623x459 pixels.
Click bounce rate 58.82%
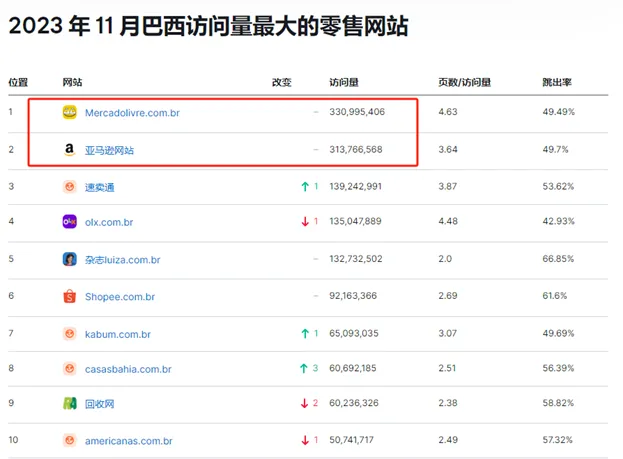(558, 403)
